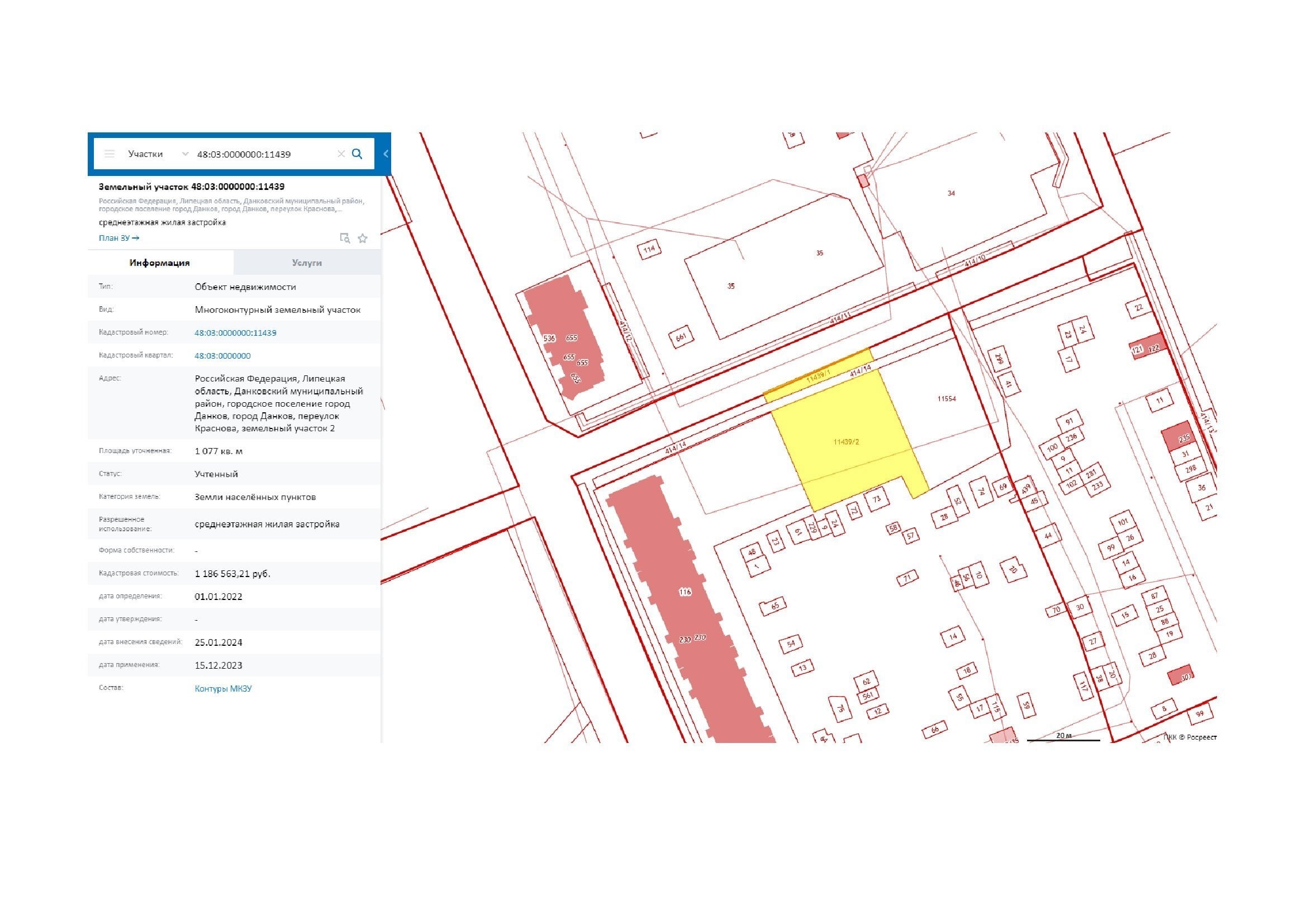The image size is (1307, 924).
Task: Click the parcel header title text
Action: (x=191, y=187)
